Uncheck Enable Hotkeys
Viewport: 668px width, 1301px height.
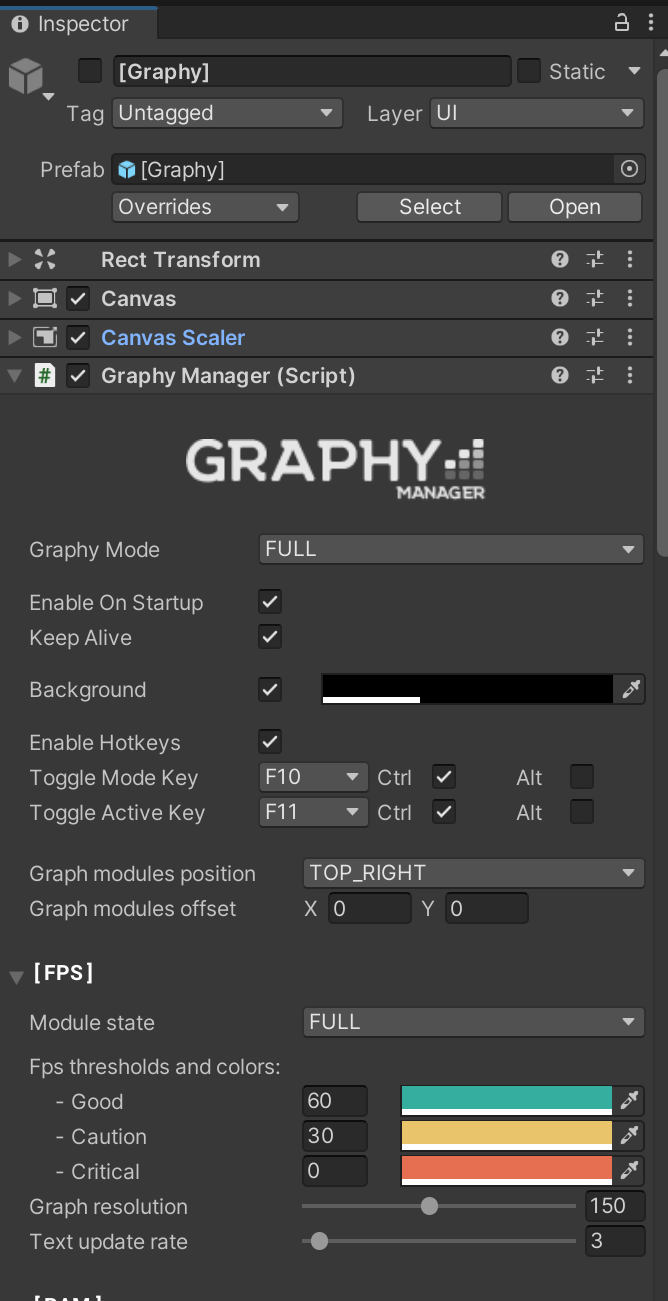(x=270, y=742)
